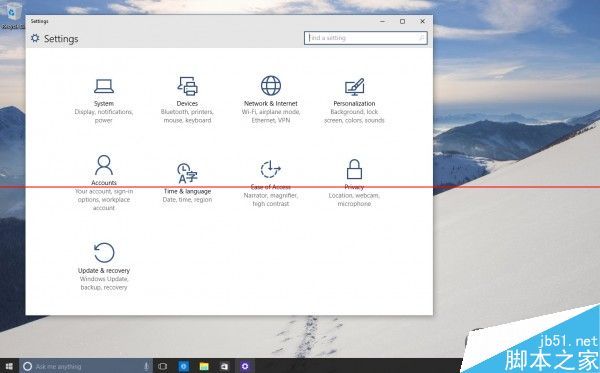Viewport: 600px width, 373px height.
Task: Select the Settings app taskbar icon
Action: (x=245, y=366)
